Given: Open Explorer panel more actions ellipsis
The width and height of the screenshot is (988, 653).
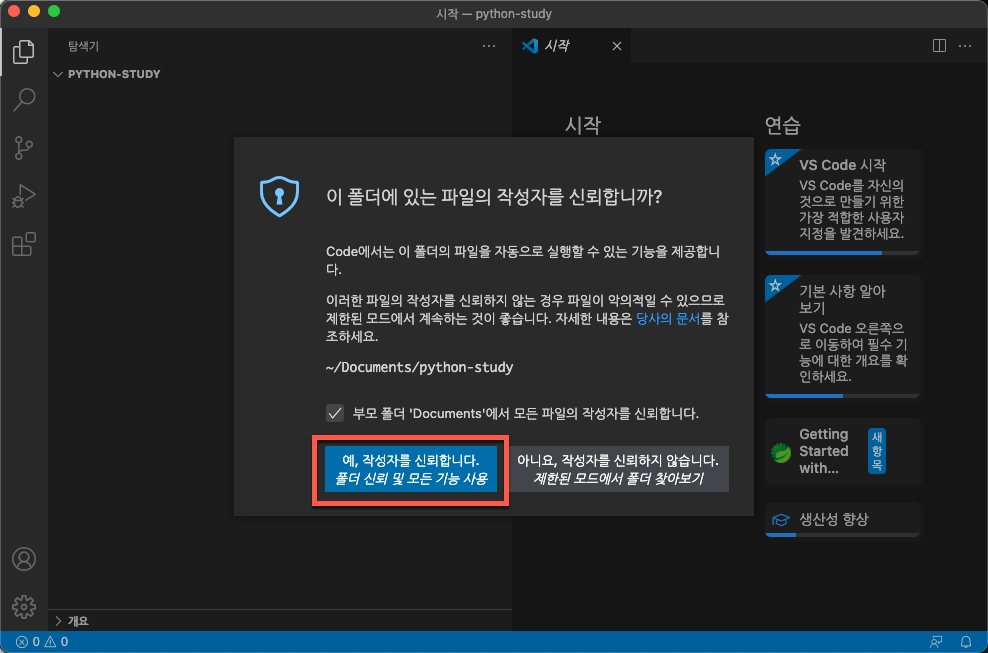Looking at the screenshot, I should tap(489, 46).
